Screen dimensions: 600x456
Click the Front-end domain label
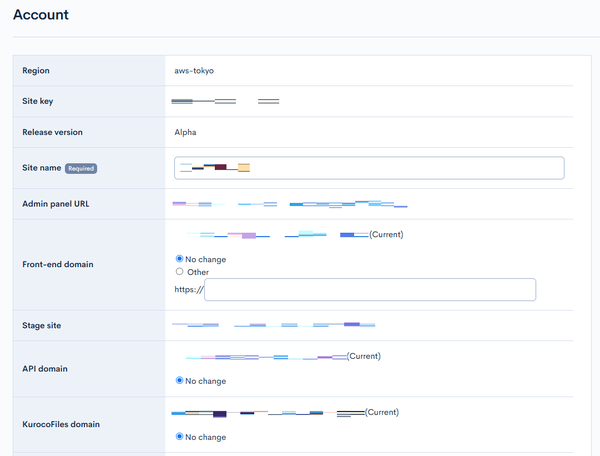[58, 264]
